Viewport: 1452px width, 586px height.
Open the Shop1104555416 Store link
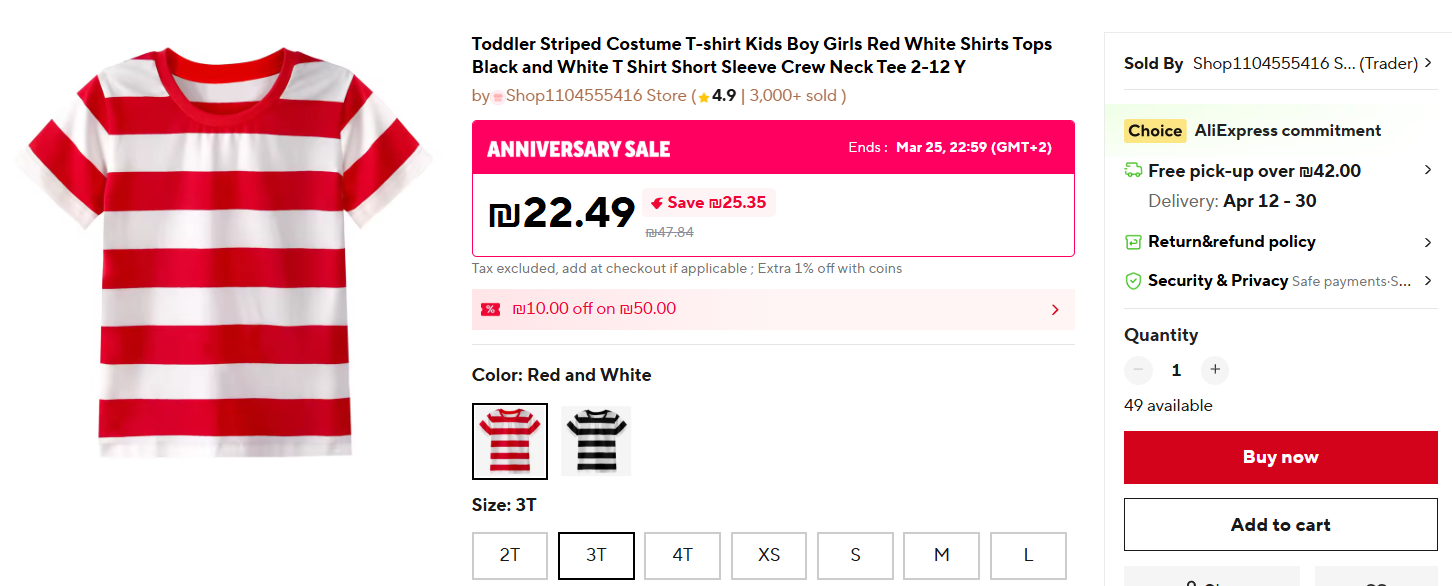pyautogui.click(x=596, y=96)
